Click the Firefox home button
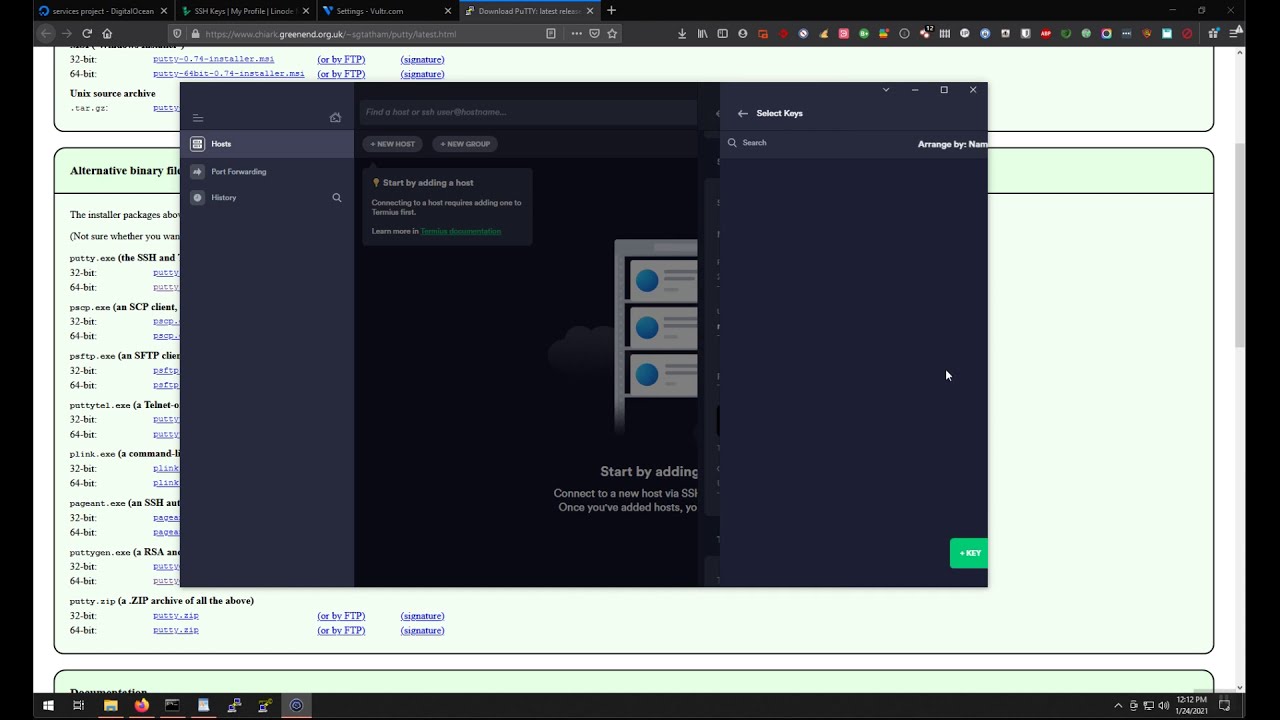 coord(107,33)
